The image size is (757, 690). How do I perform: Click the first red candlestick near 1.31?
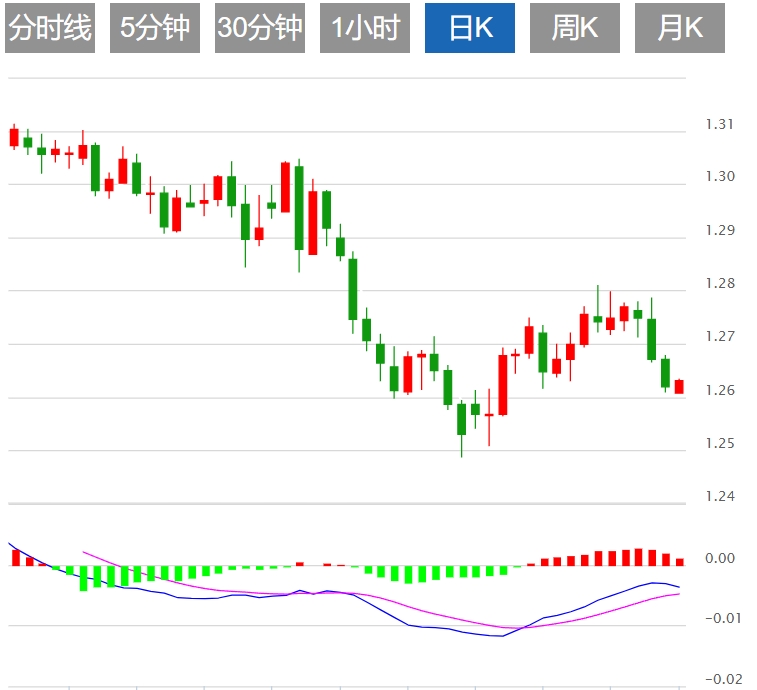tap(14, 137)
